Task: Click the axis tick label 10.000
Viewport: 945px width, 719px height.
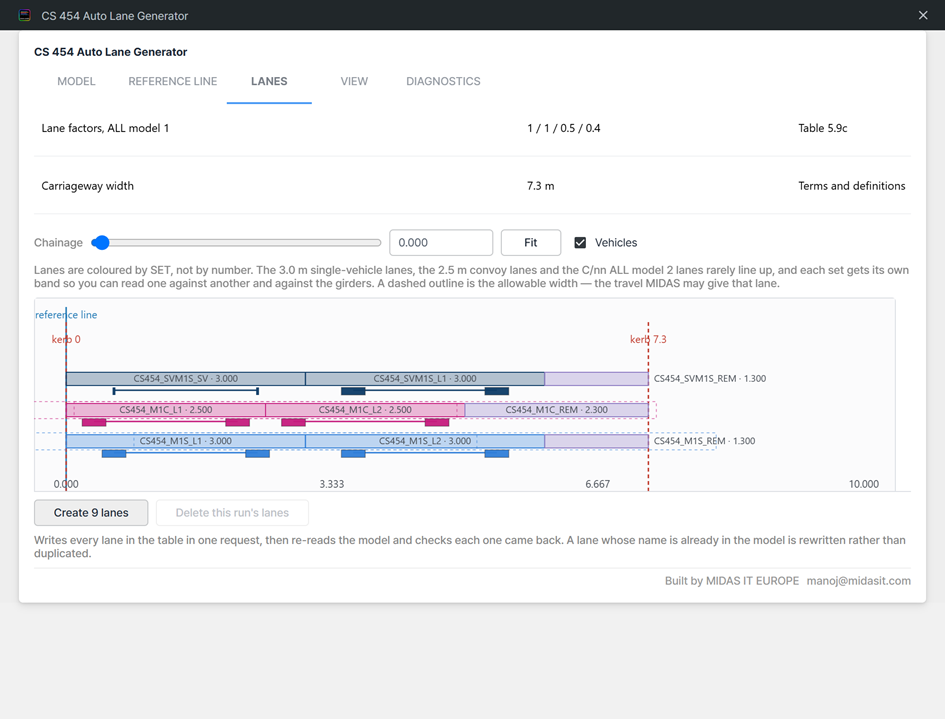Action: [864, 484]
